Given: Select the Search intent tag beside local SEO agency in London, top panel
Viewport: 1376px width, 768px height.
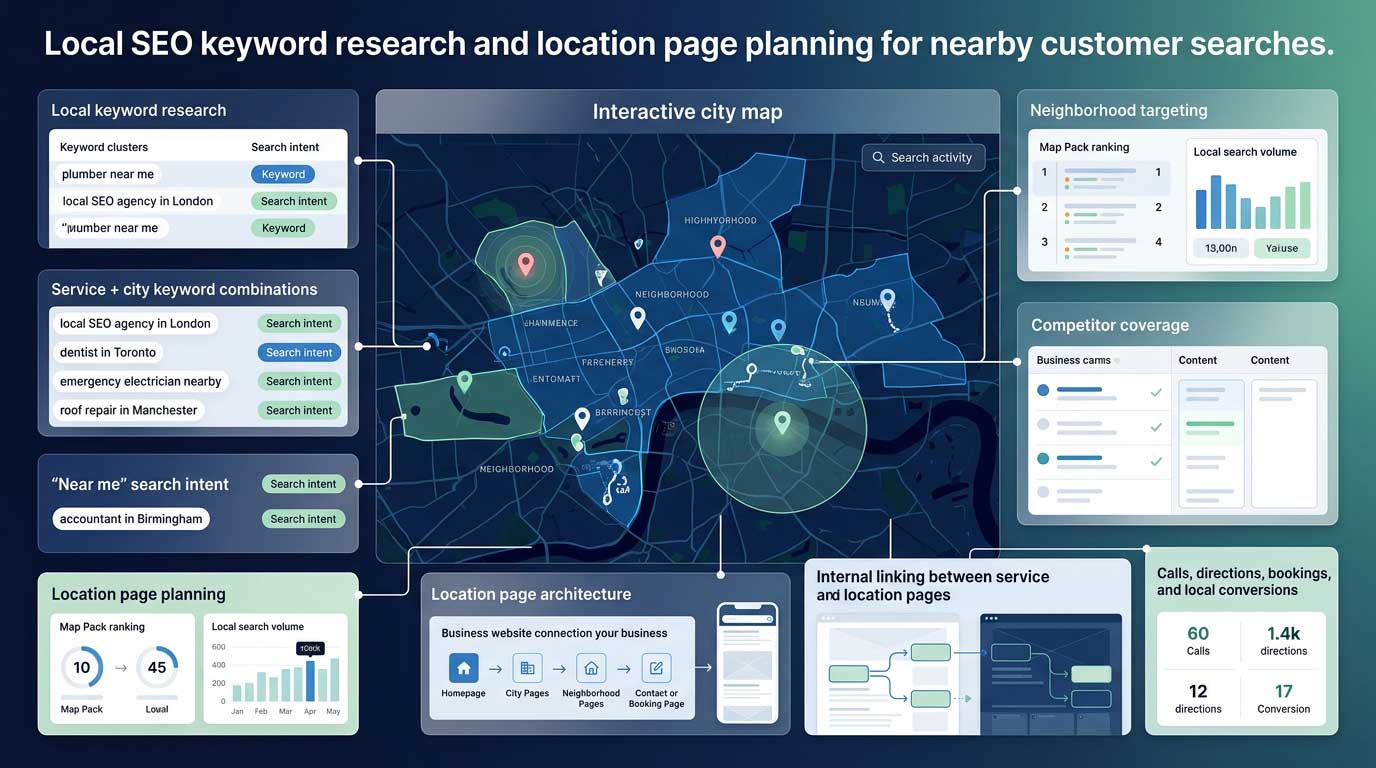Looking at the screenshot, I should [294, 201].
